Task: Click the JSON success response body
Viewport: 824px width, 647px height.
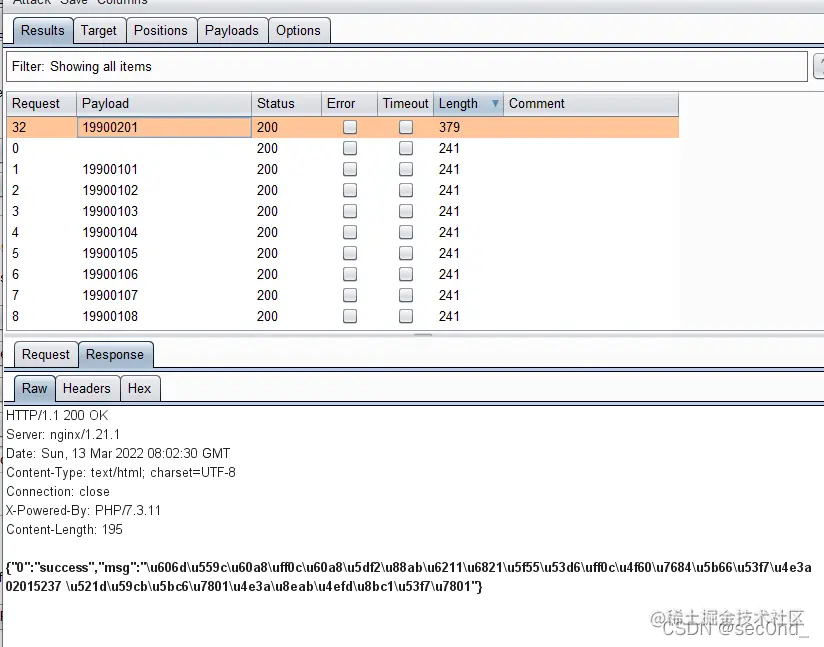Action: pyautogui.click(x=409, y=577)
